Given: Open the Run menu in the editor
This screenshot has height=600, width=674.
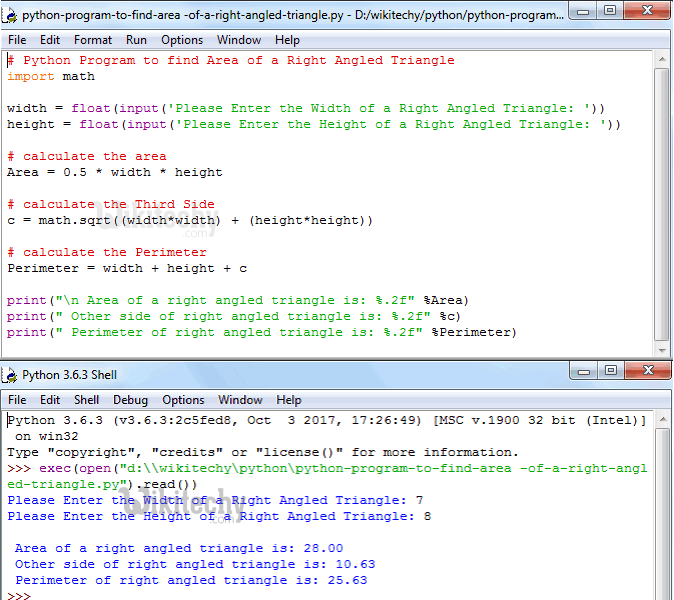Looking at the screenshot, I should [136, 40].
